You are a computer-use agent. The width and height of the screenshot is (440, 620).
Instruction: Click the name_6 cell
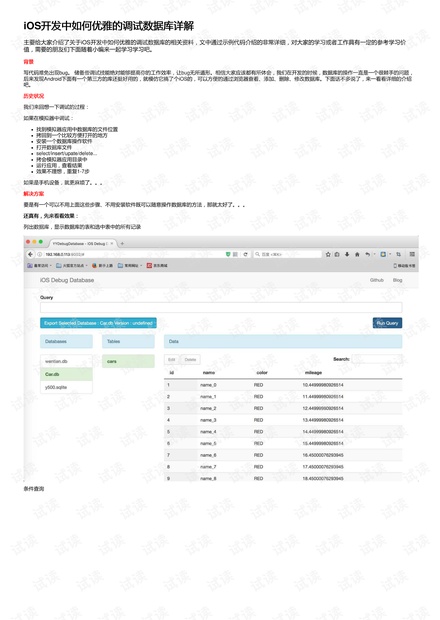[x=208, y=455]
